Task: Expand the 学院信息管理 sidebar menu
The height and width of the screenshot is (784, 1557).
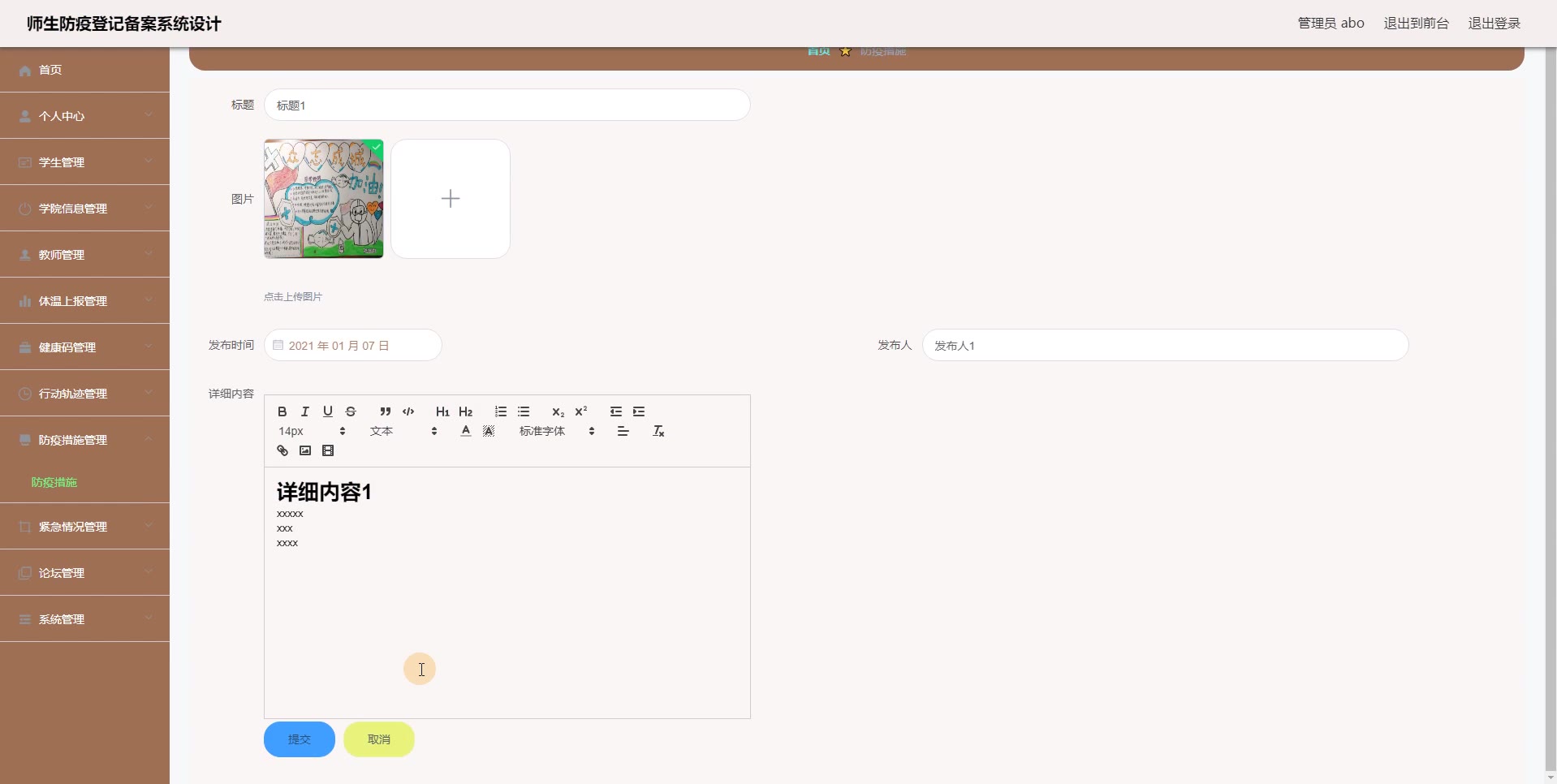Action: 84,209
